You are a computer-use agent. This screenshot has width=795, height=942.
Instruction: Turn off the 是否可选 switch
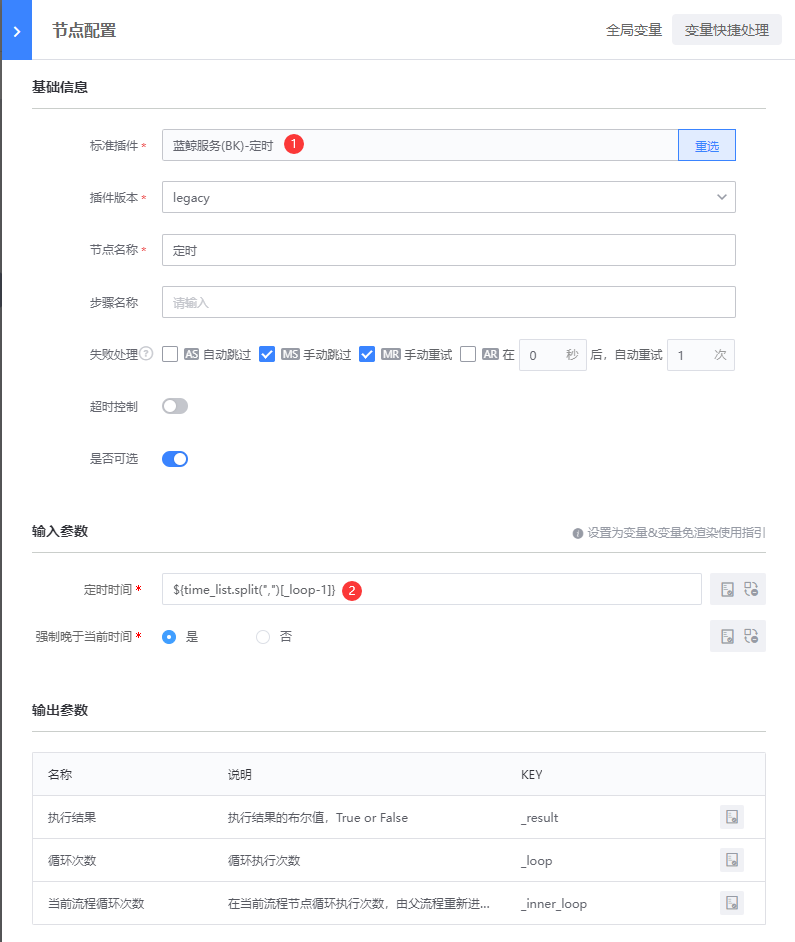pyautogui.click(x=175, y=459)
